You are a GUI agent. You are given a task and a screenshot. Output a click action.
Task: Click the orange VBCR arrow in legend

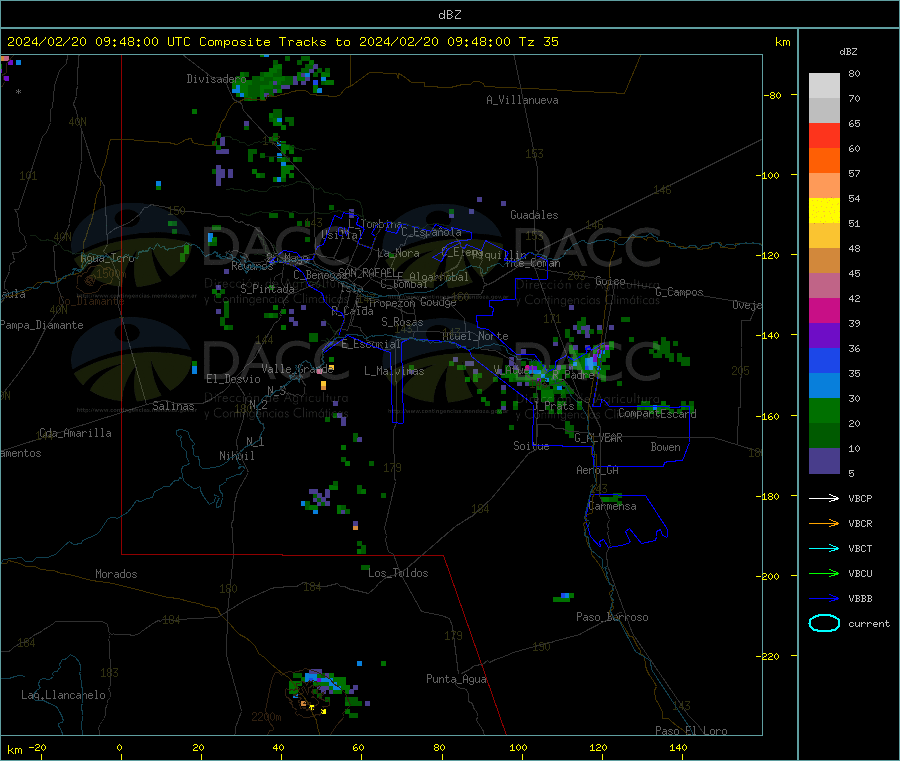(x=824, y=523)
